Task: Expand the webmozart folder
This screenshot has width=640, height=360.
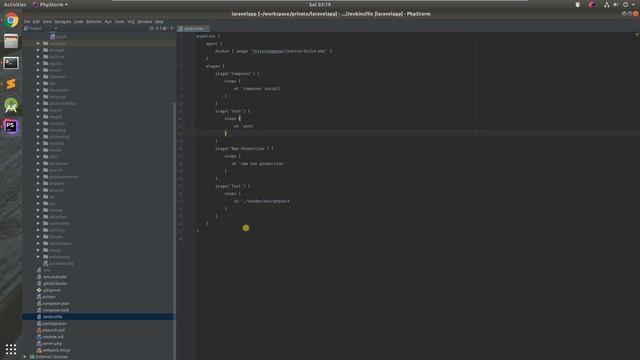Action: click(x=38, y=257)
